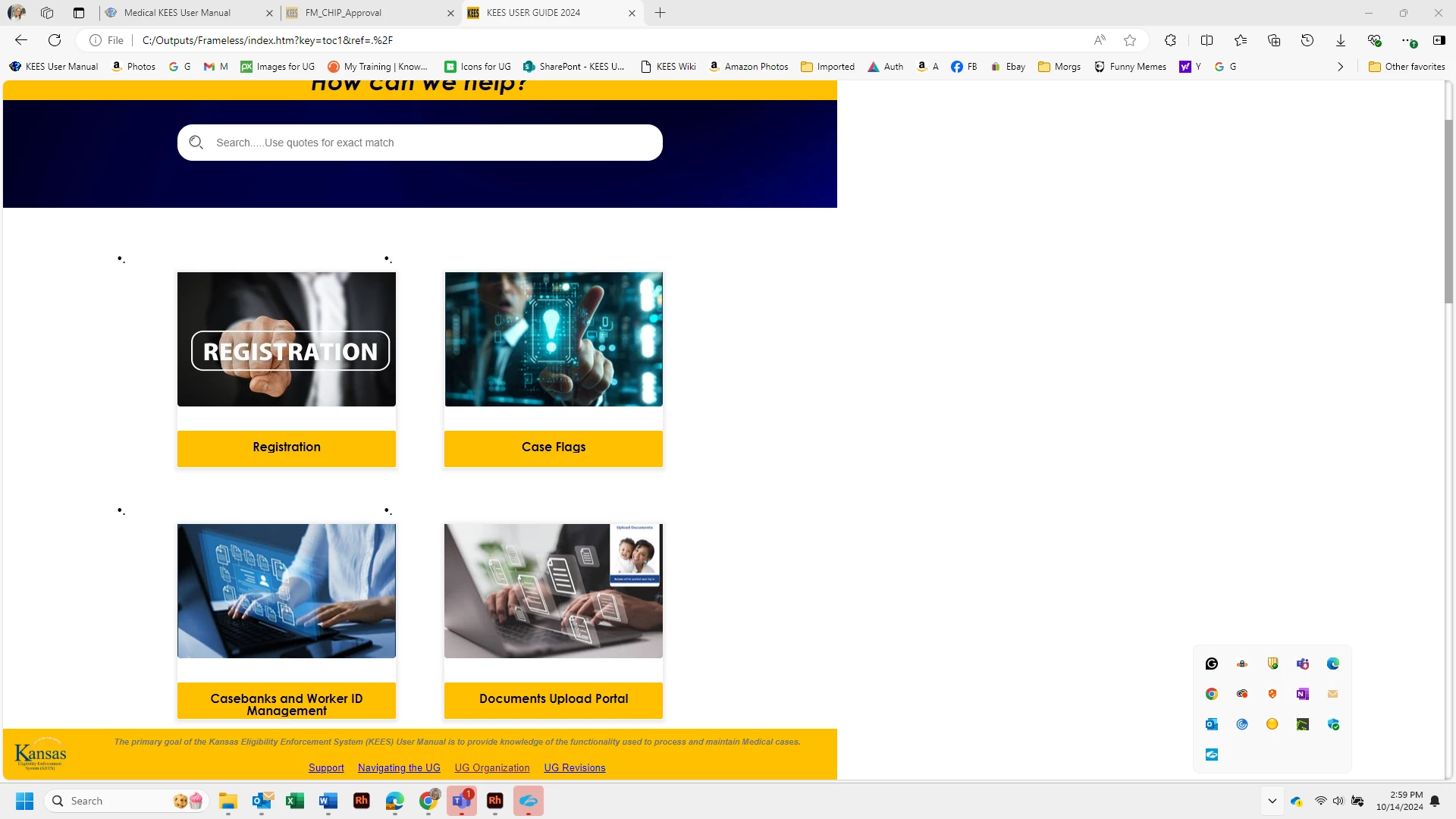Open the UG Revisions footer link
Viewport: 1456px width, 819px height.
click(x=574, y=767)
